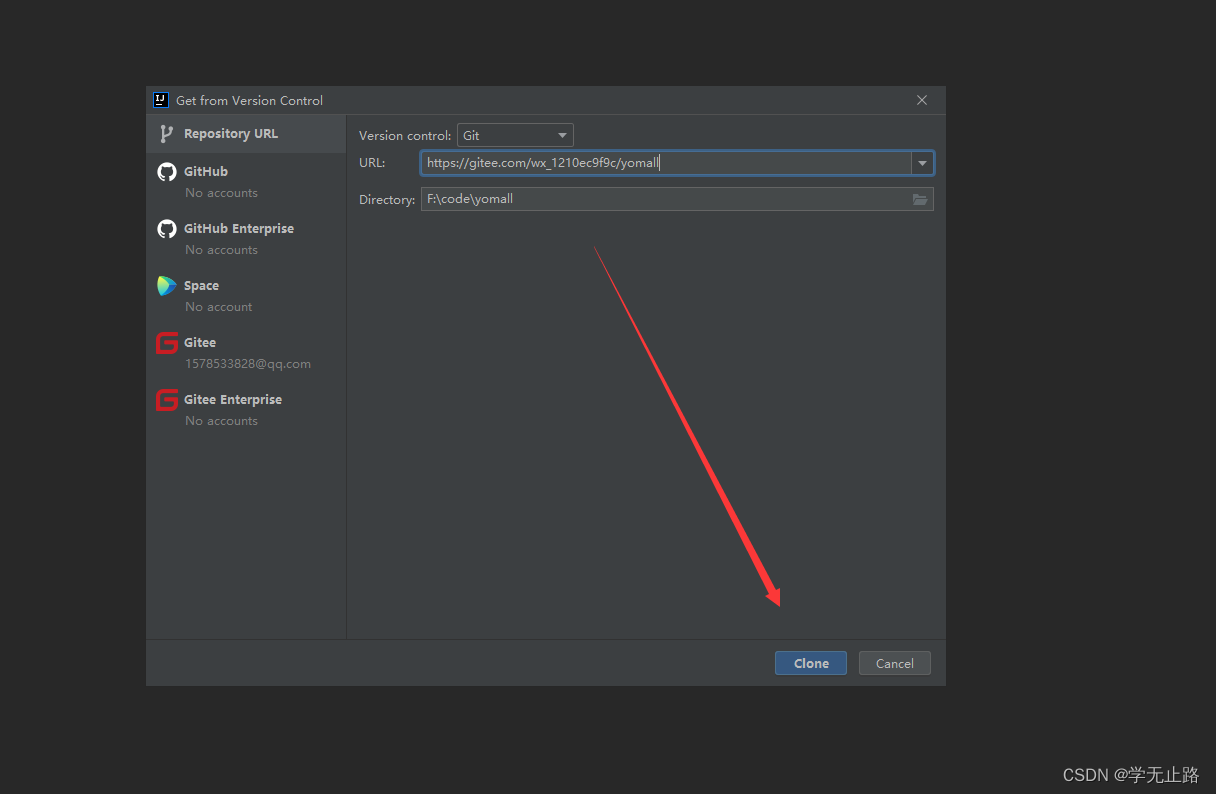Click 'No accounts' under GitHub
Image resolution: width=1216 pixels, height=794 pixels.
tap(221, 193)
